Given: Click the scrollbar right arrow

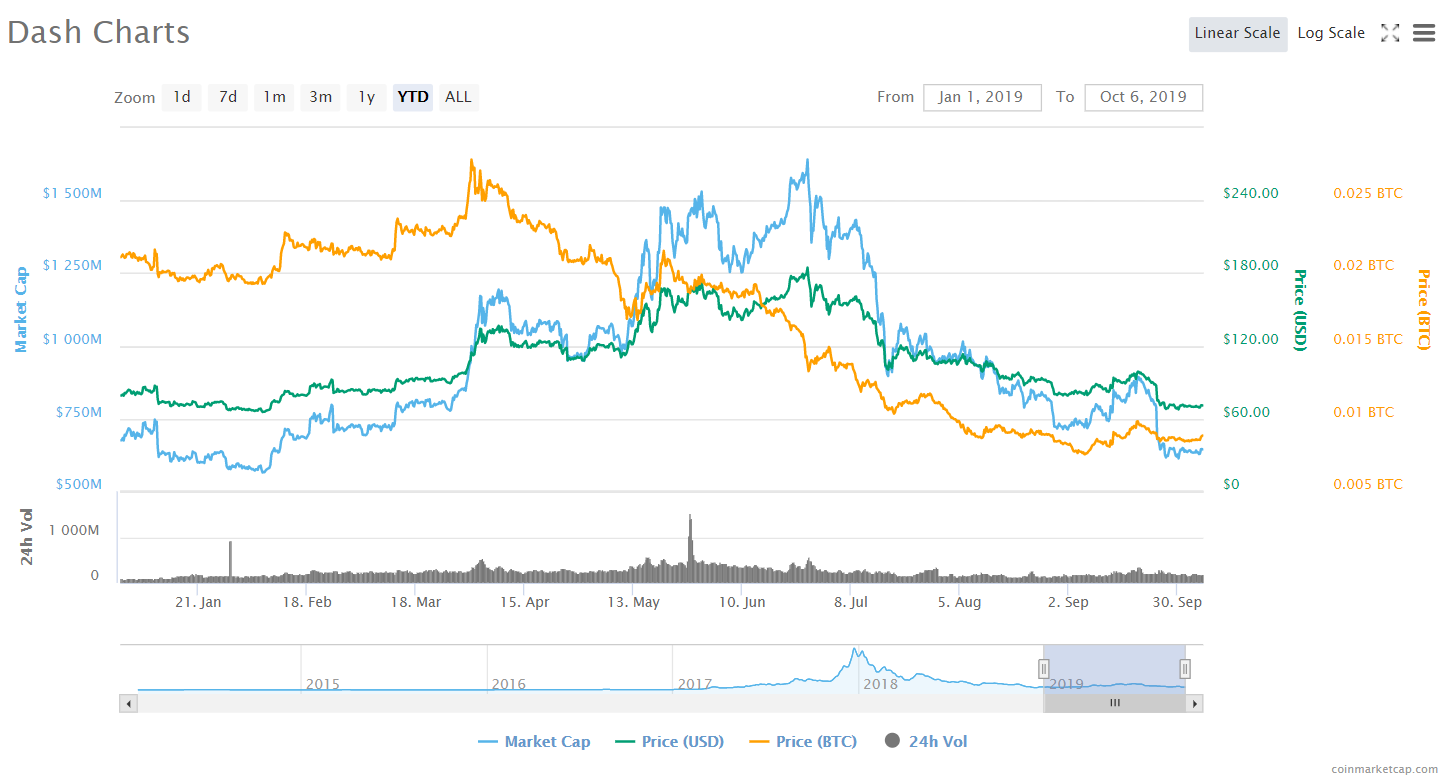Looking at the screenshot, I should coord(1194,703).
